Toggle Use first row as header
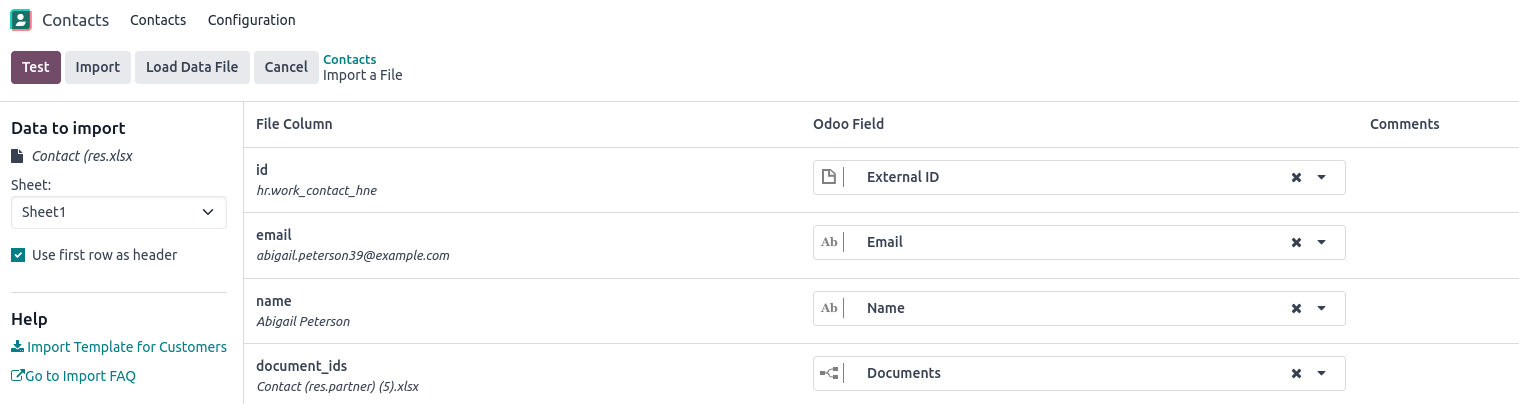Viewport: 1519px width, 404px height. (x=18, y=255)
